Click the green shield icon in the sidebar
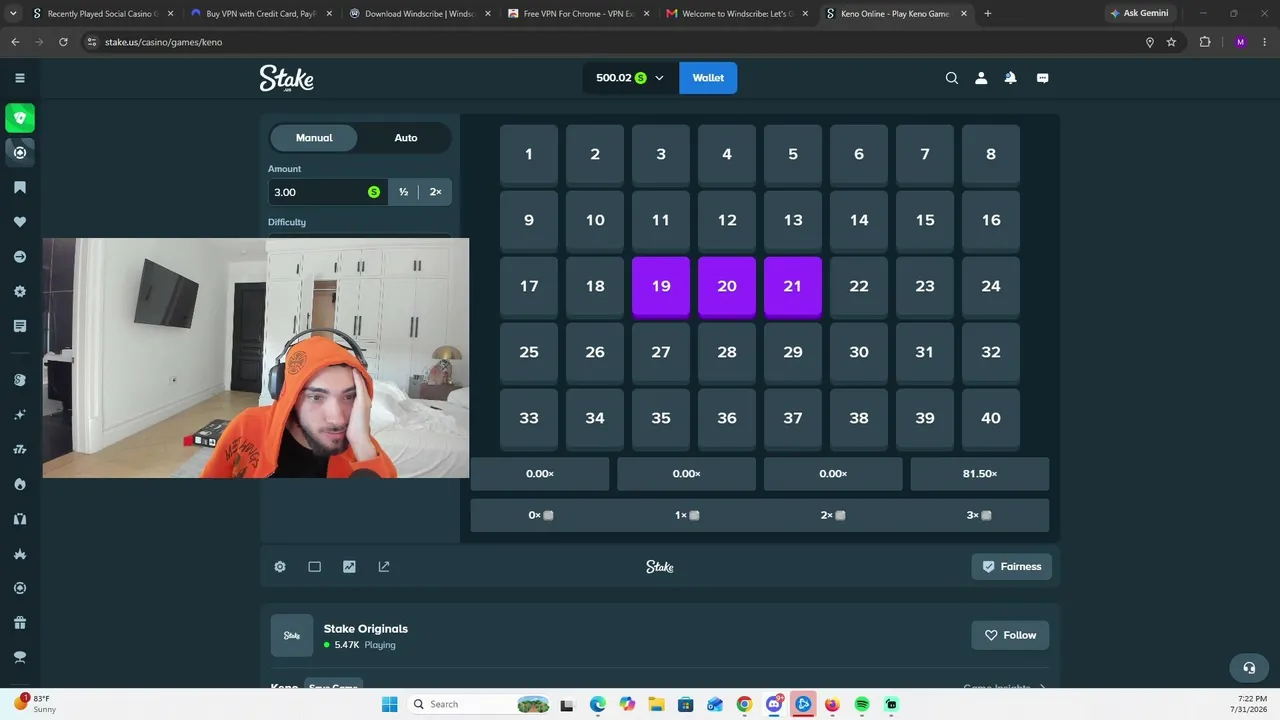 pyautogui.click(x=20, y=118)
